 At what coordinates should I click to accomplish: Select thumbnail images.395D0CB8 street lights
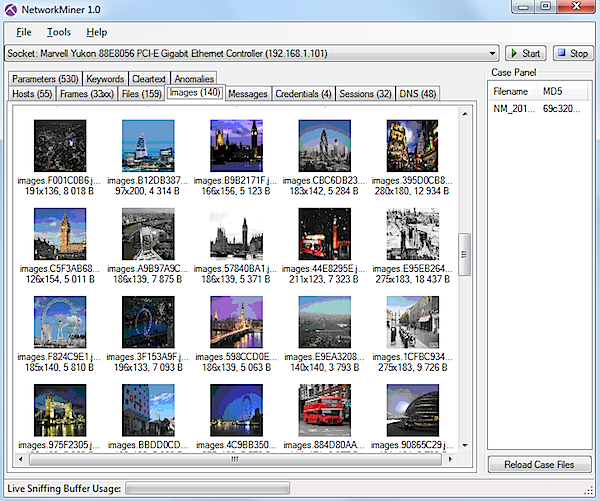click(412, 146)
